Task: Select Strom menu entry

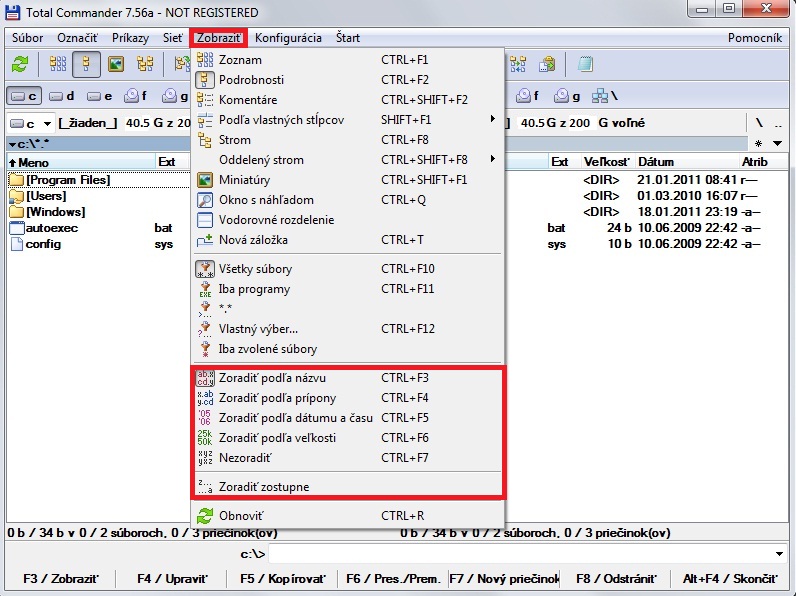Action: point(348,140)
